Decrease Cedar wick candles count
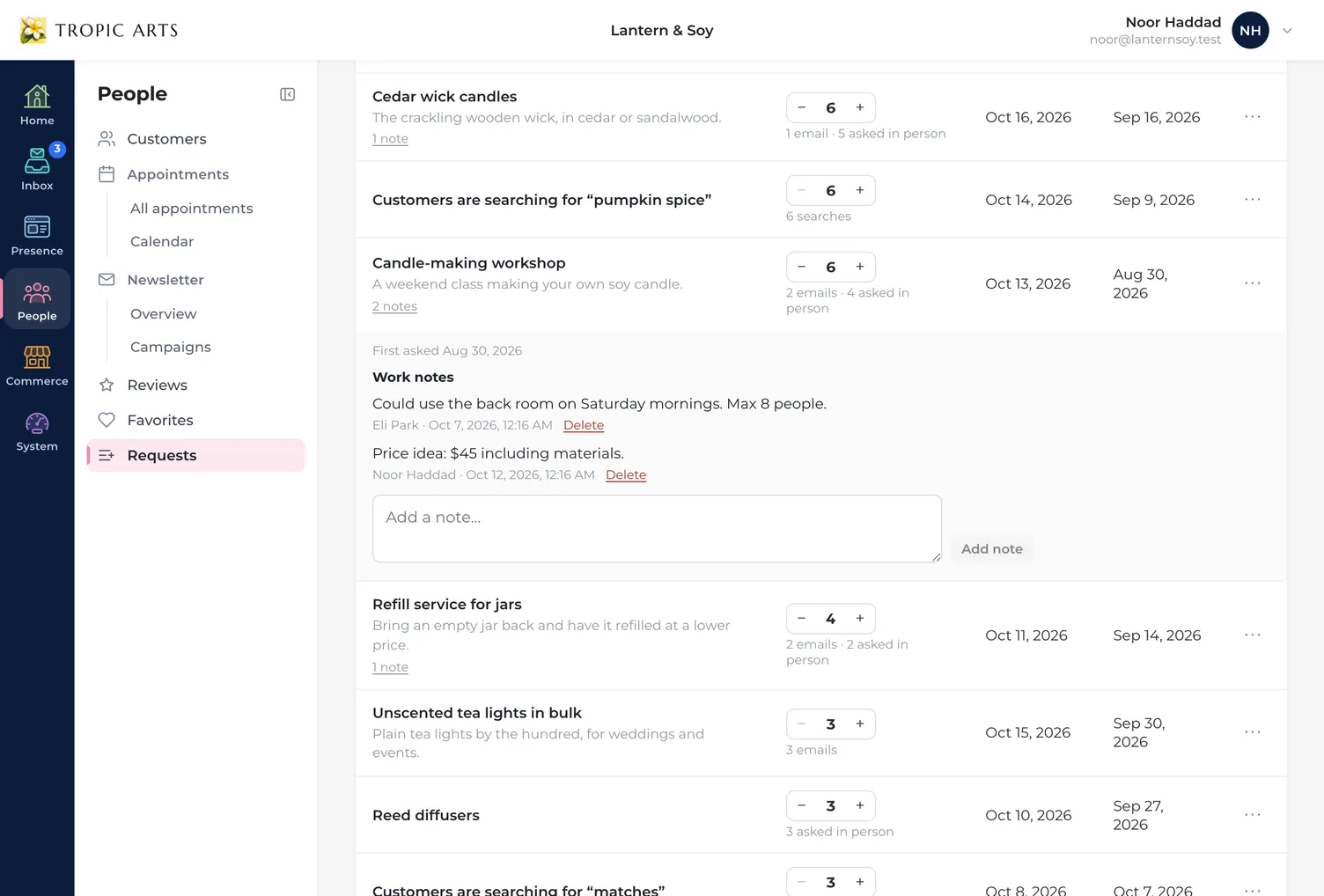 pyautogui.click(x=801, y=107)
